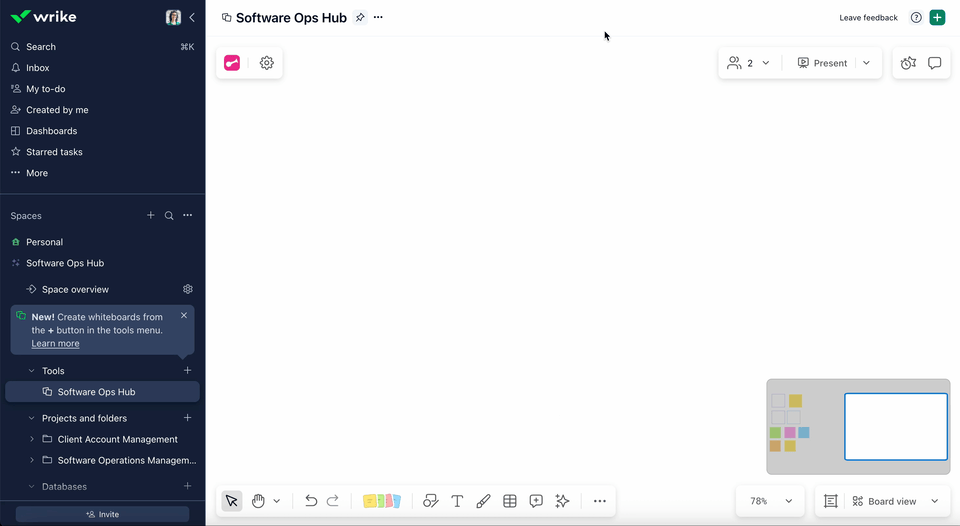960x526 pixels.
Task: Collapse the sidebar with arrow
Action: pos(192,17)
